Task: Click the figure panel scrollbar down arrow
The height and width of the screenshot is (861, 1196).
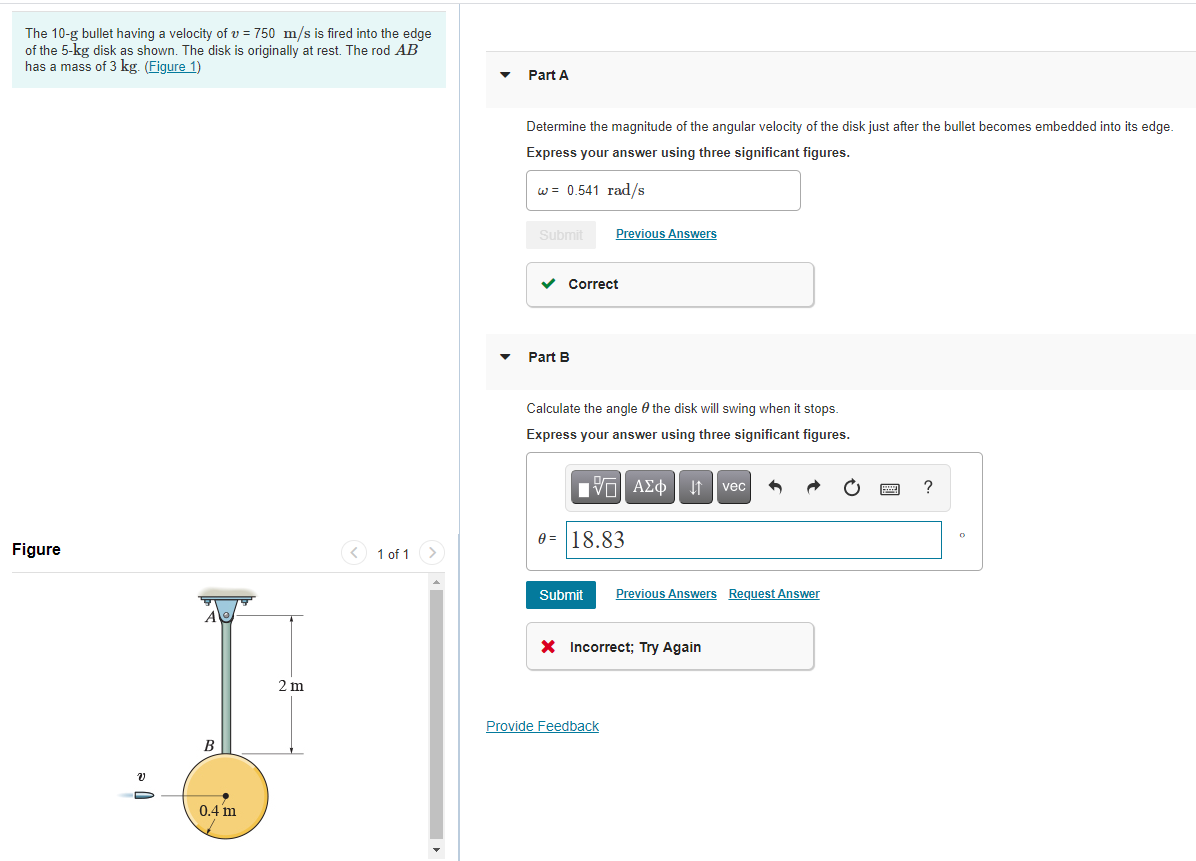Action: tap(436, 848)
